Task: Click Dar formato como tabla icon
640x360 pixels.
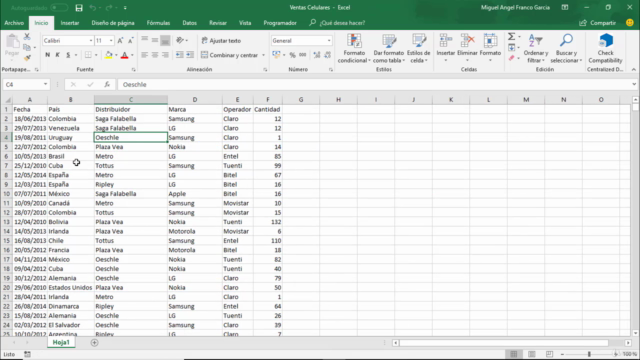Action: pyautogui.click(x=389, y=41)
